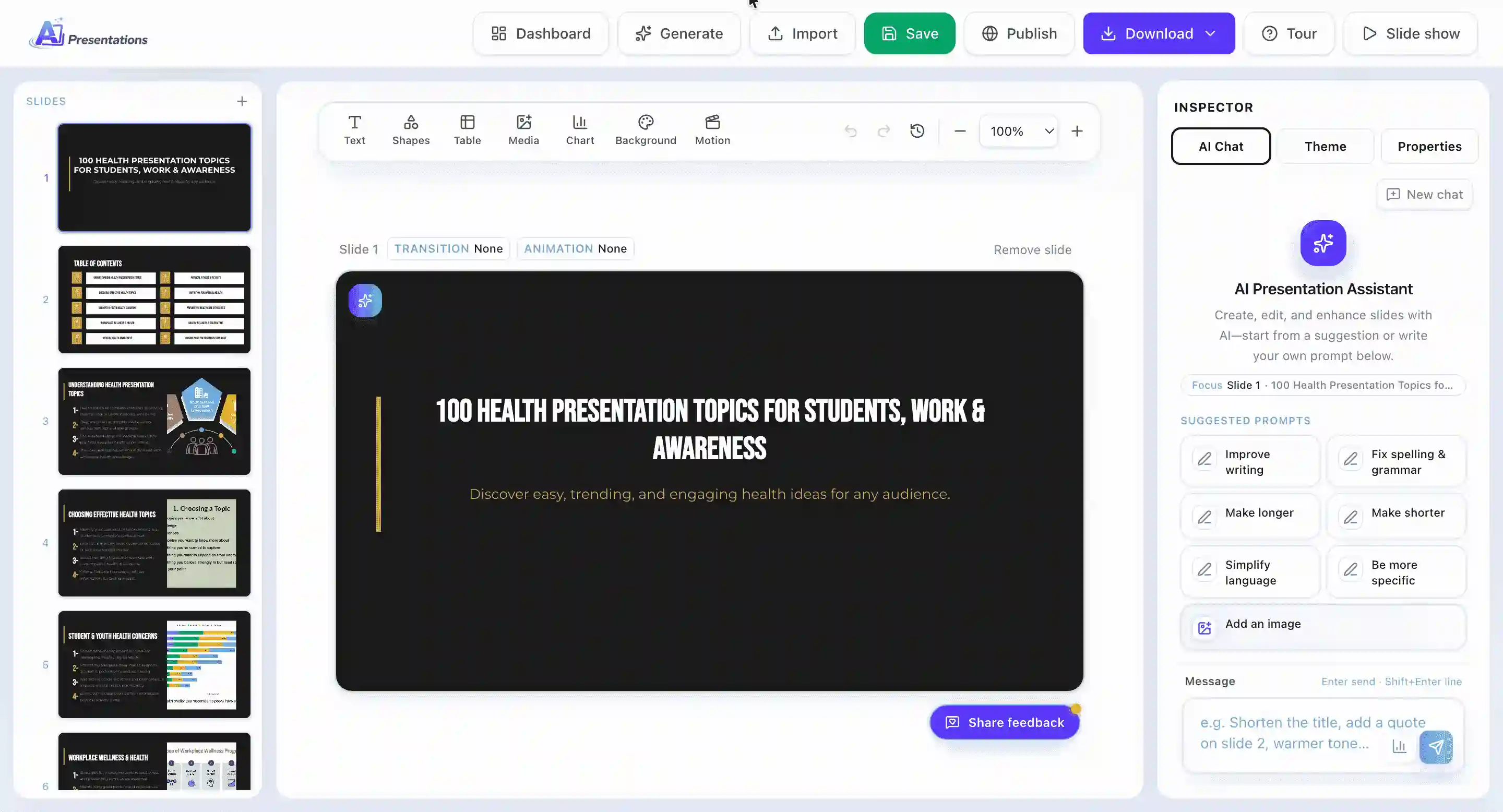Click the subtitle 'Discover easy, trending...' text
The image size is (1503, 812).
tap(710, 494)
